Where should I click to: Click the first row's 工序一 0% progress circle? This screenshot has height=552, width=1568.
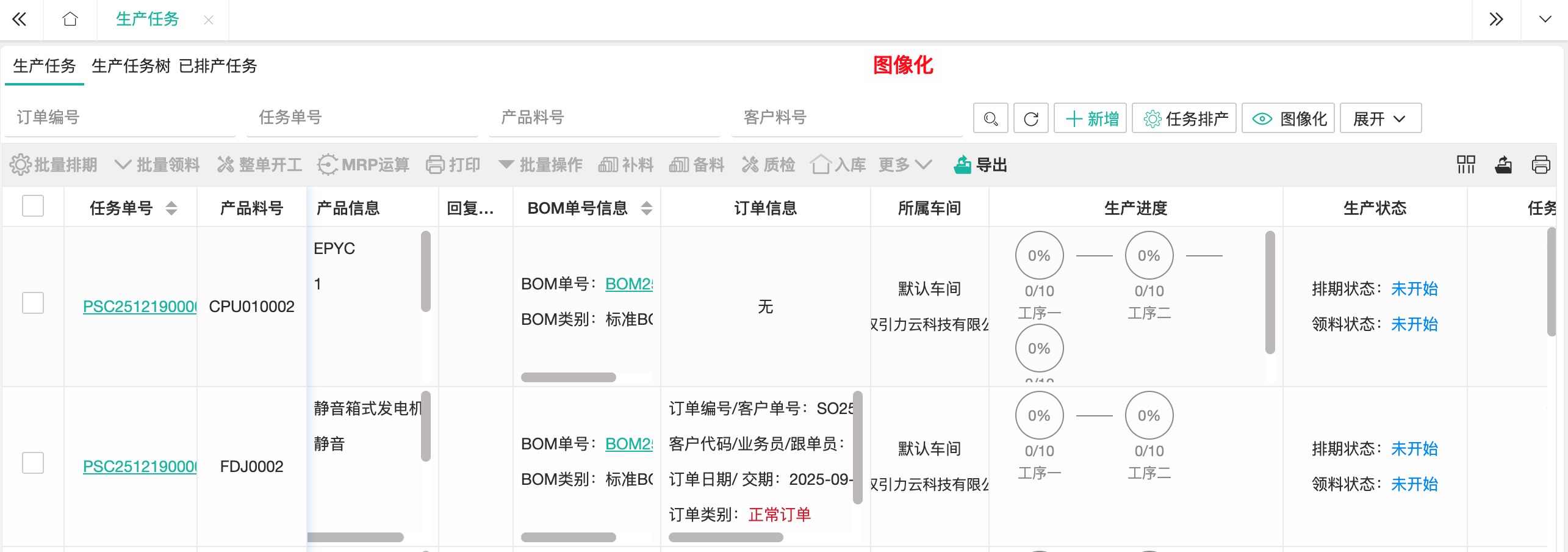[1039, 256]
